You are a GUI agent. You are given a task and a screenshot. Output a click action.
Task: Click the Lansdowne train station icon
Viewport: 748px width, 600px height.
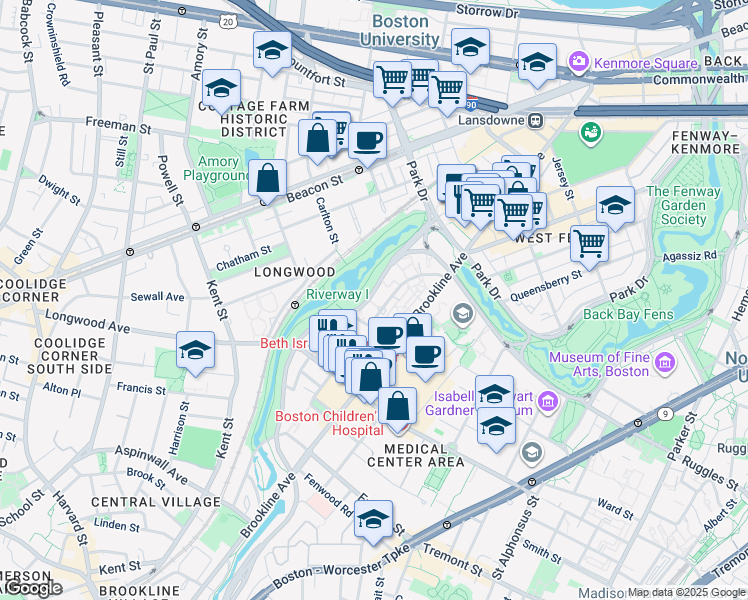point(536,120)
